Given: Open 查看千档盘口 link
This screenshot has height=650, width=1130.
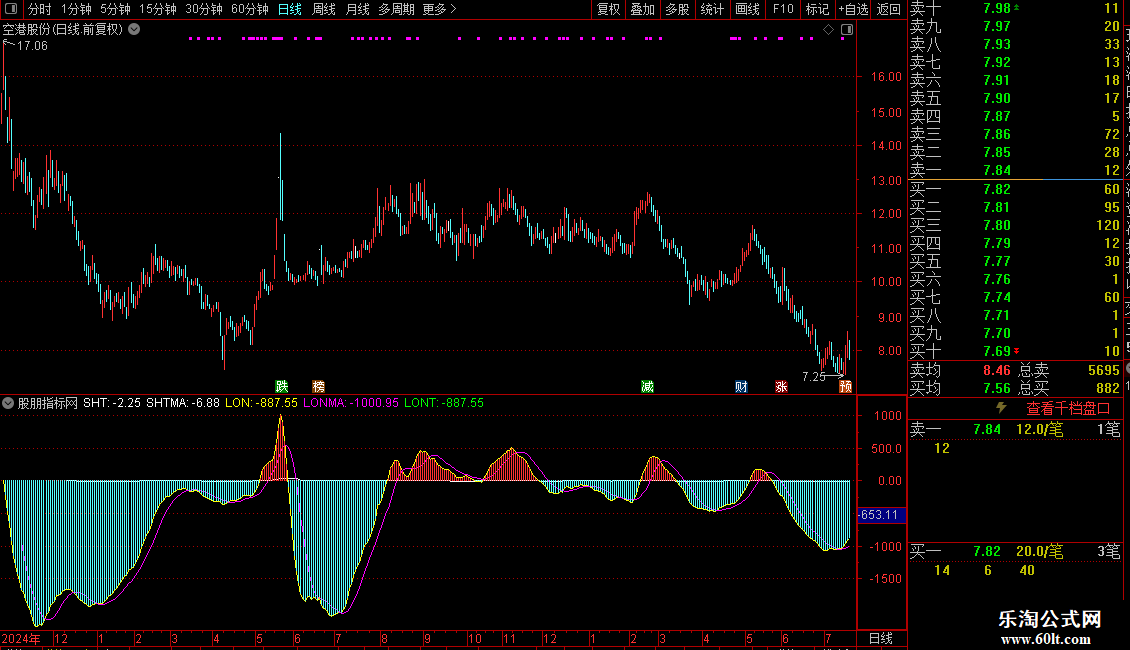Looking at the screenshot, I should (x=1068, y=409).
